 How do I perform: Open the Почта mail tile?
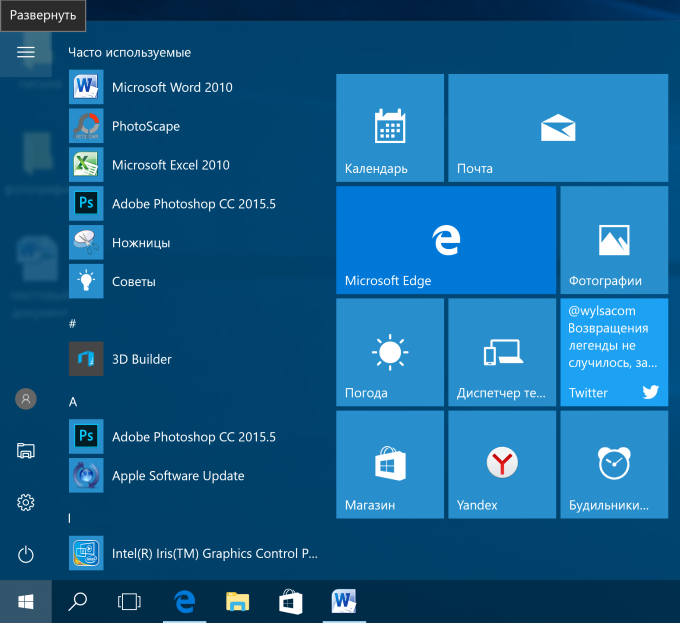coord(558,128)
